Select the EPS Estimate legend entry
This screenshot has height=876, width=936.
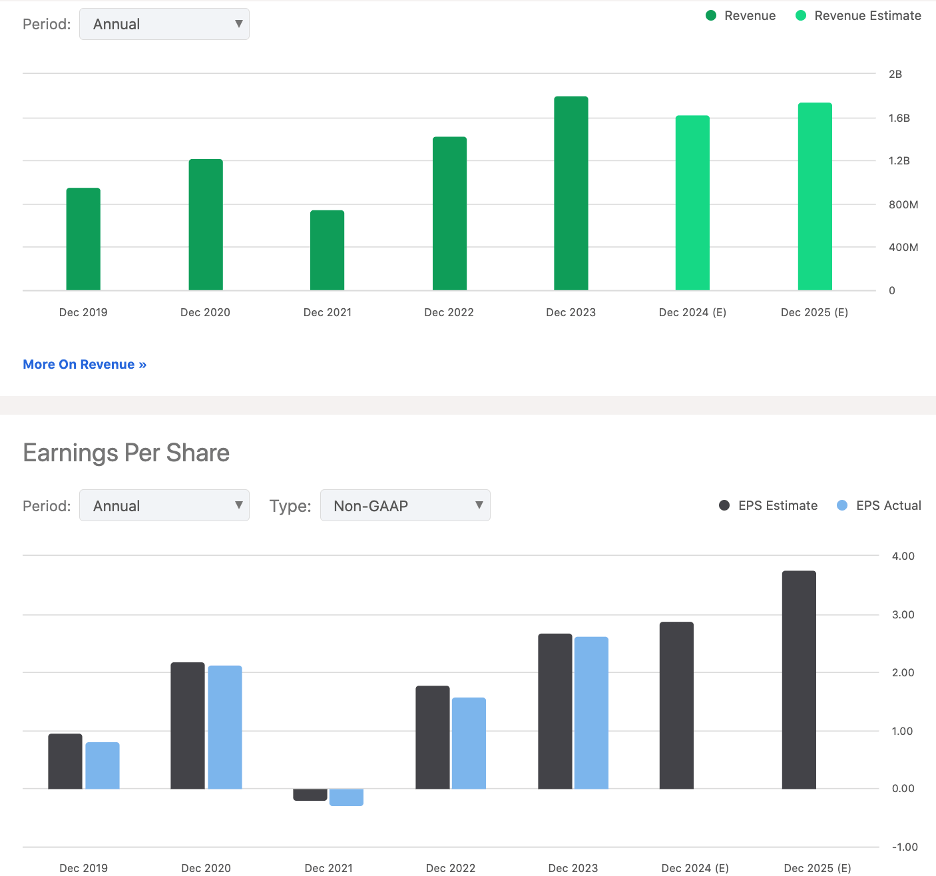coord(768,505)
